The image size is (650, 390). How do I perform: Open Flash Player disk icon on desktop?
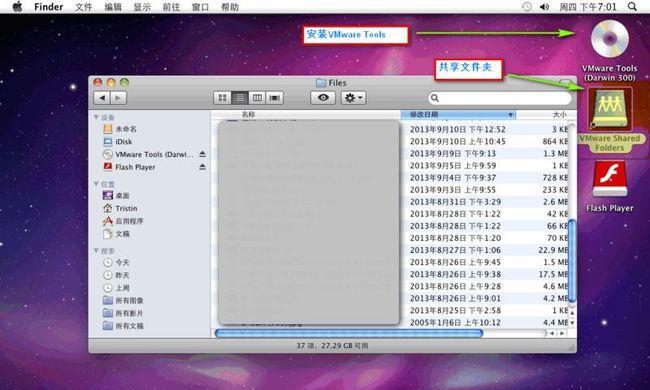[609, 179]
